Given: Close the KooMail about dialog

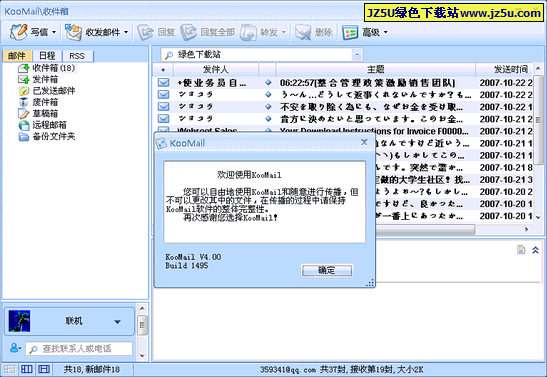Looking at the screenshot, I should point(364,142).
